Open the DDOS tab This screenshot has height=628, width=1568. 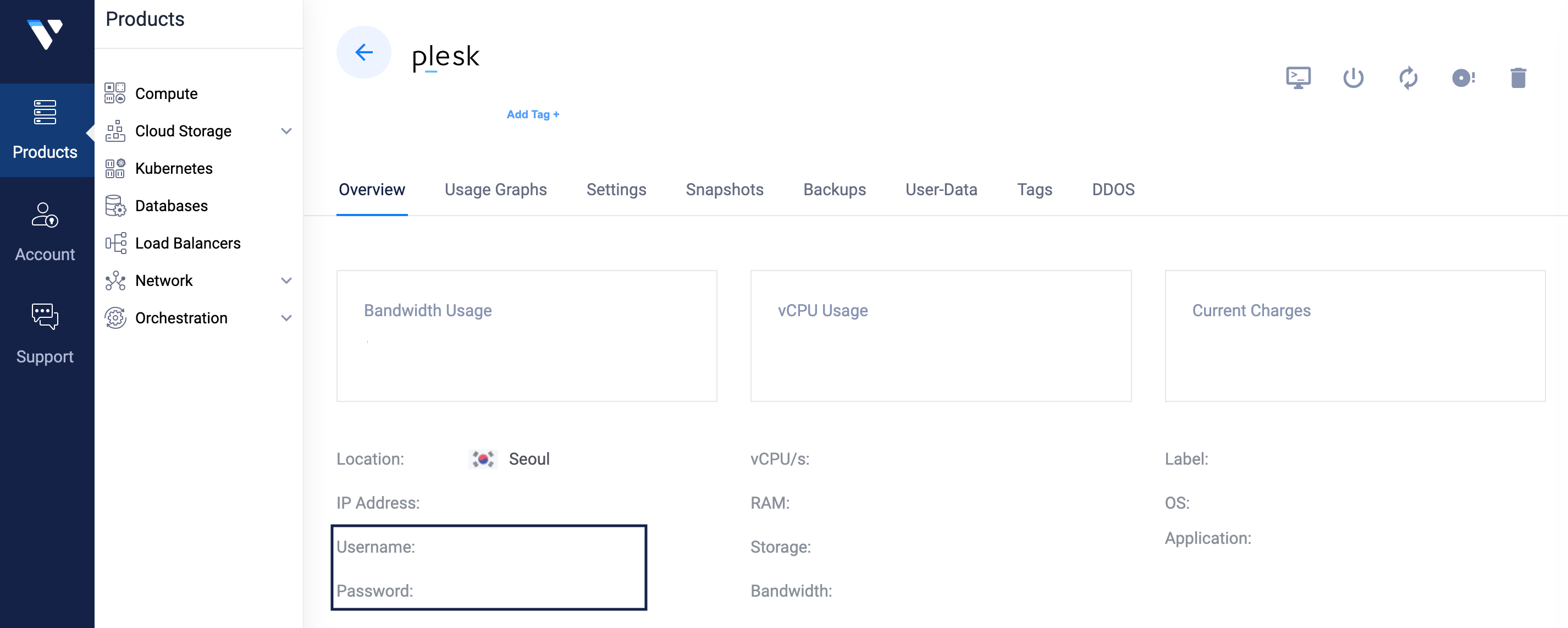[1113, 189]
